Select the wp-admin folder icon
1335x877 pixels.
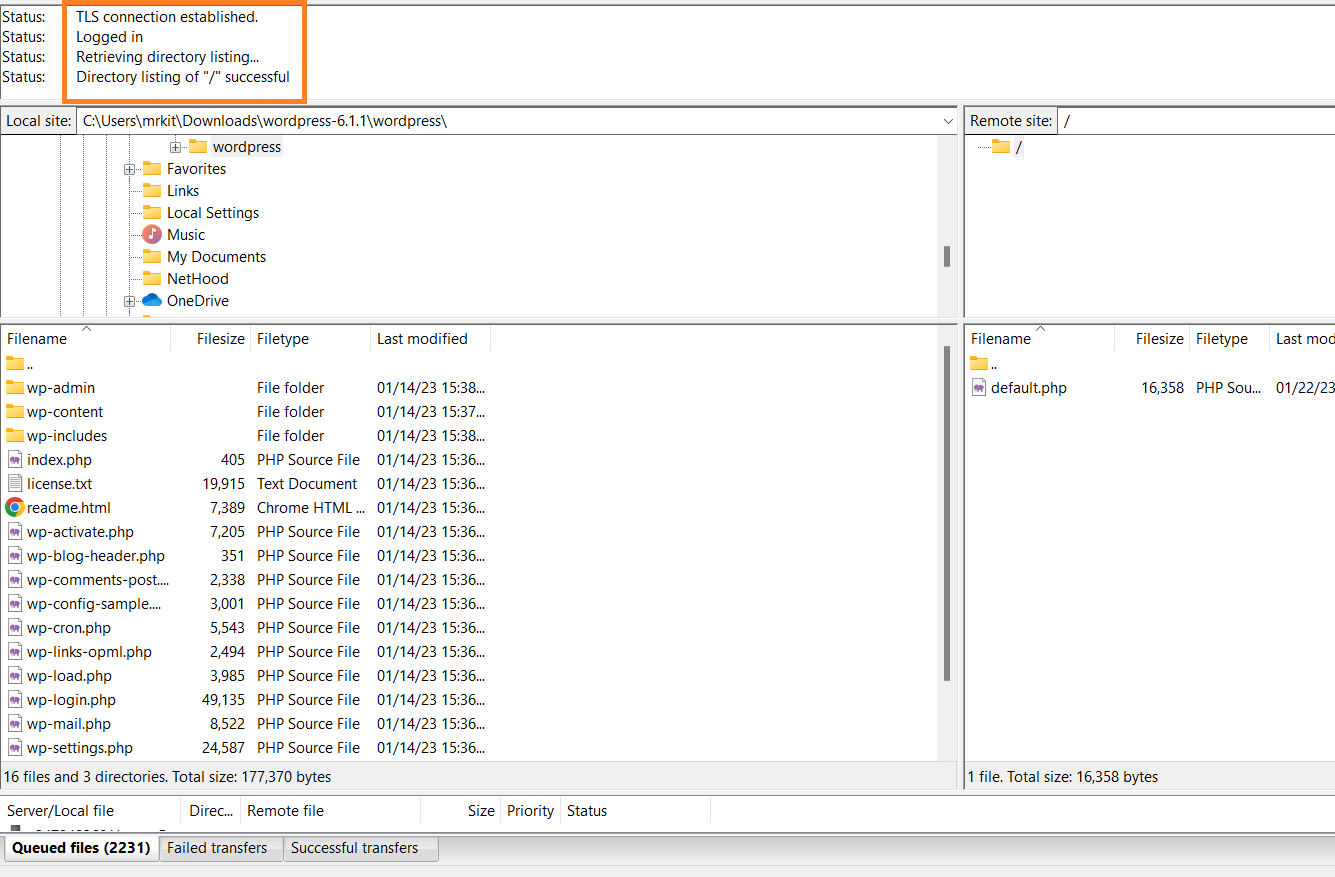[15, 388]
